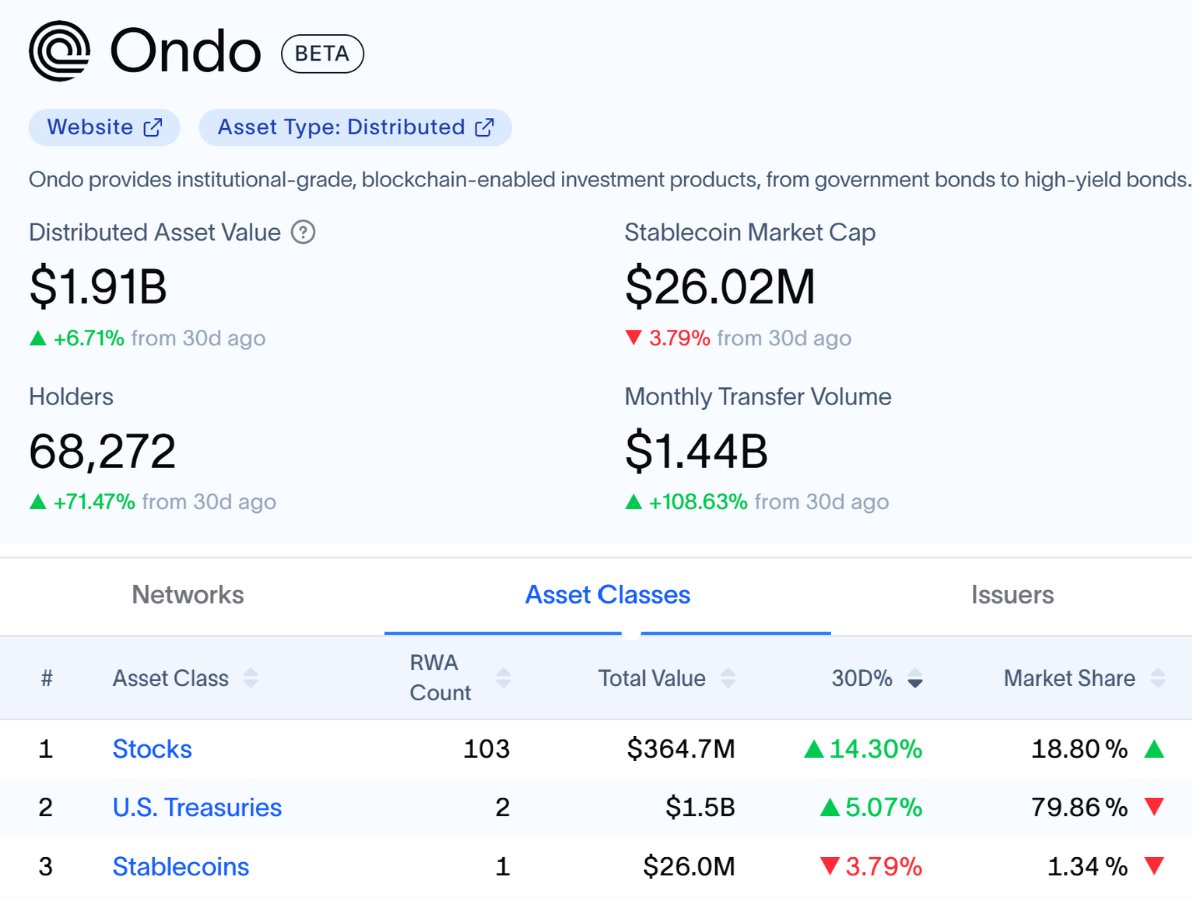Click the +108.63% transfer volume change

698,502
